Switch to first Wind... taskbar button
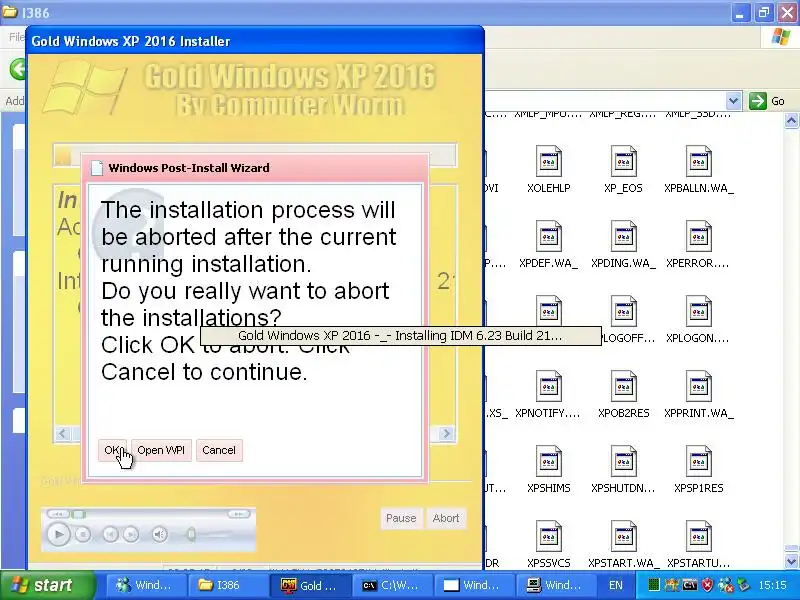Viewport: 800px width, 600px height. (145, 585)
